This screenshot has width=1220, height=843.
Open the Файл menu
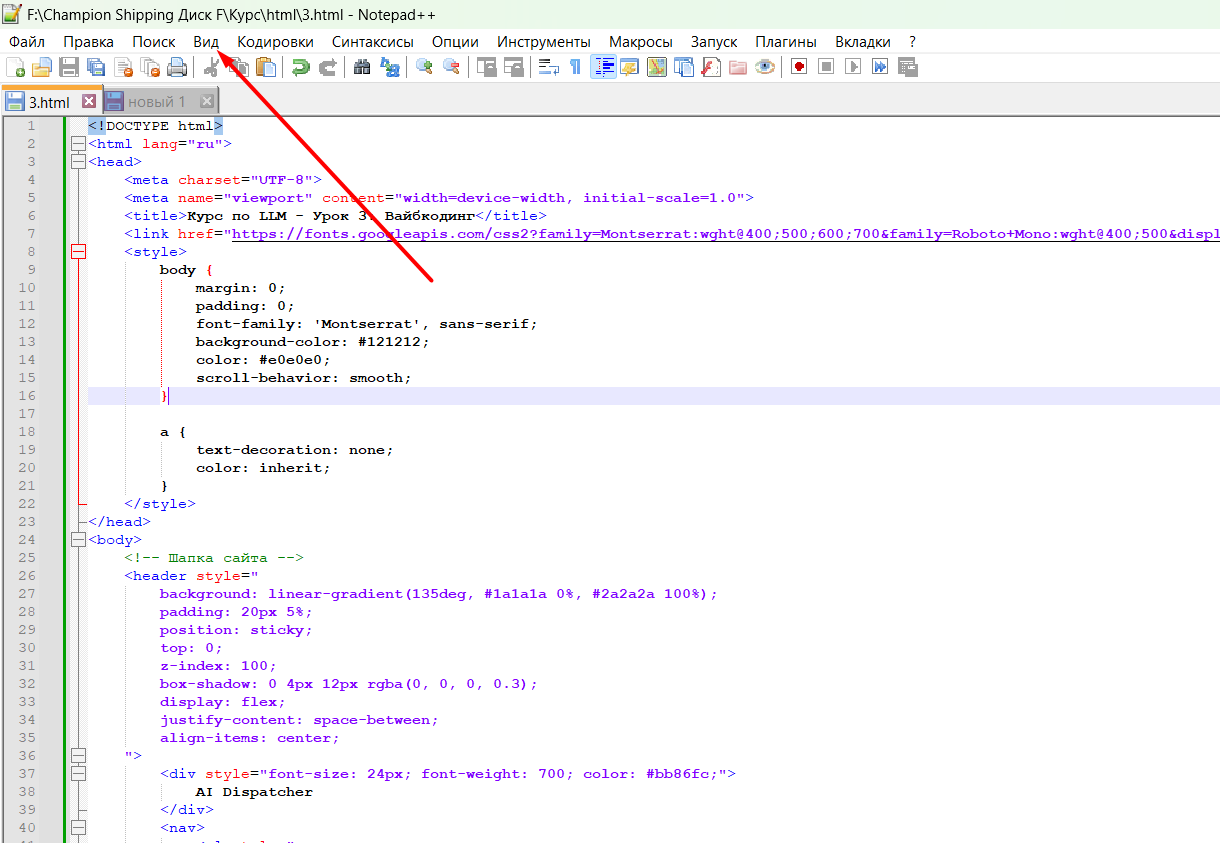[x=27, y=42]
